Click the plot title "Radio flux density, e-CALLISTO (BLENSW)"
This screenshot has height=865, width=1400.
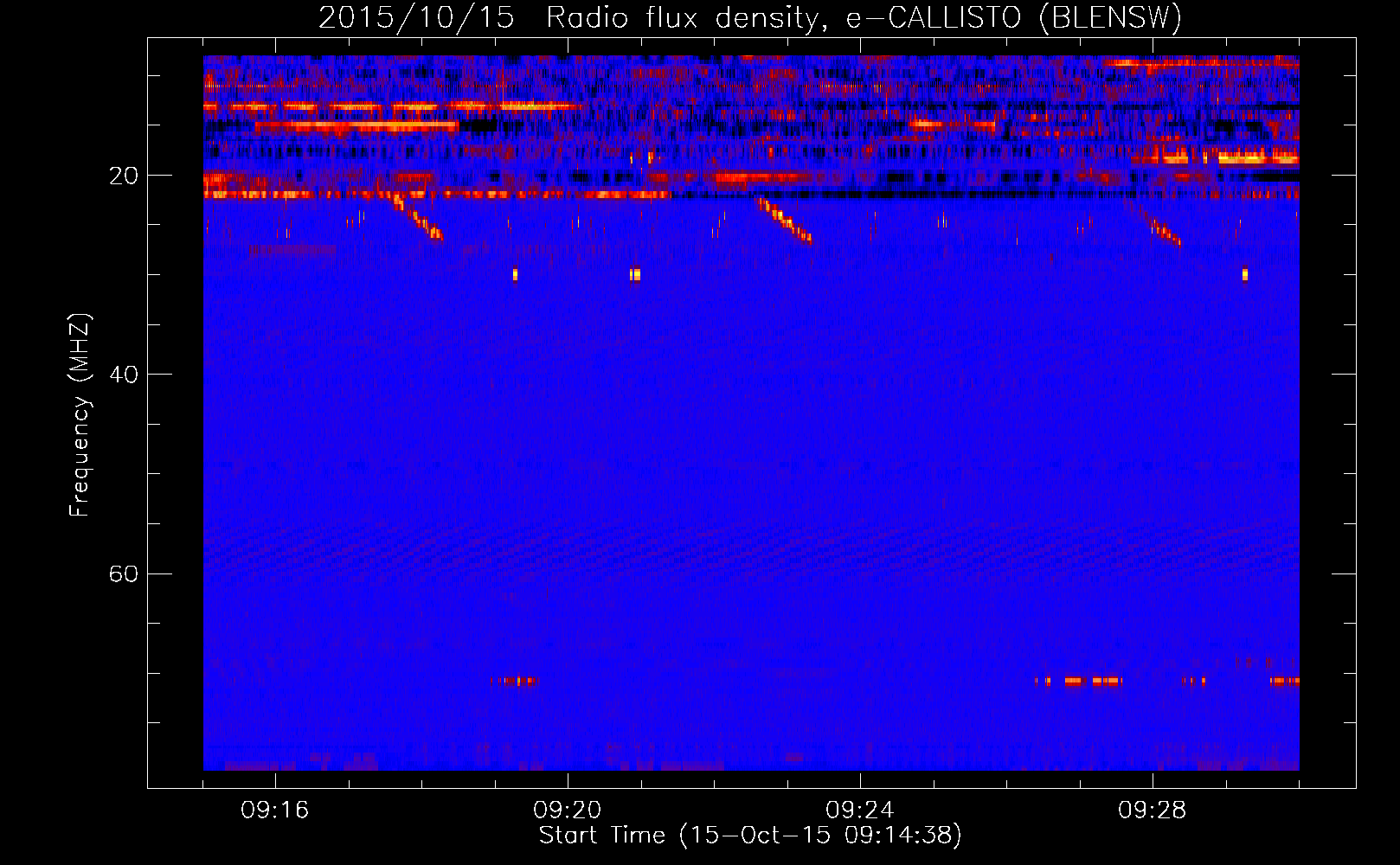(864, 17)
